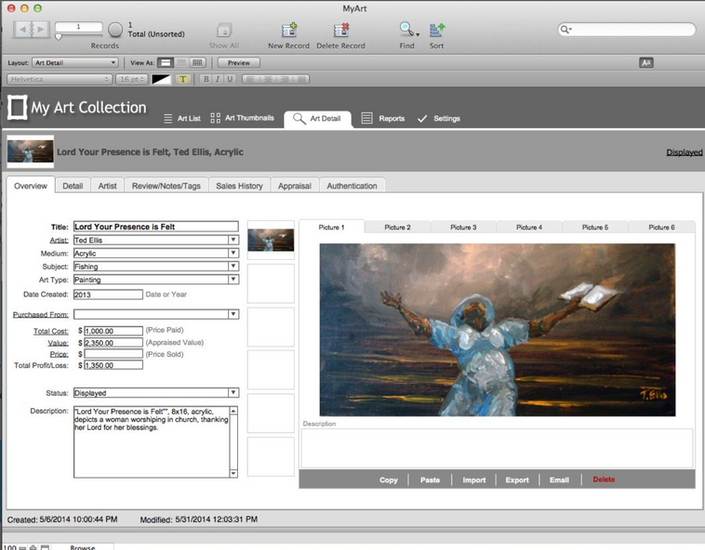705x550 pixels.
Task: Expand the Subject dropdown arrow
Action: pos(233,266)
